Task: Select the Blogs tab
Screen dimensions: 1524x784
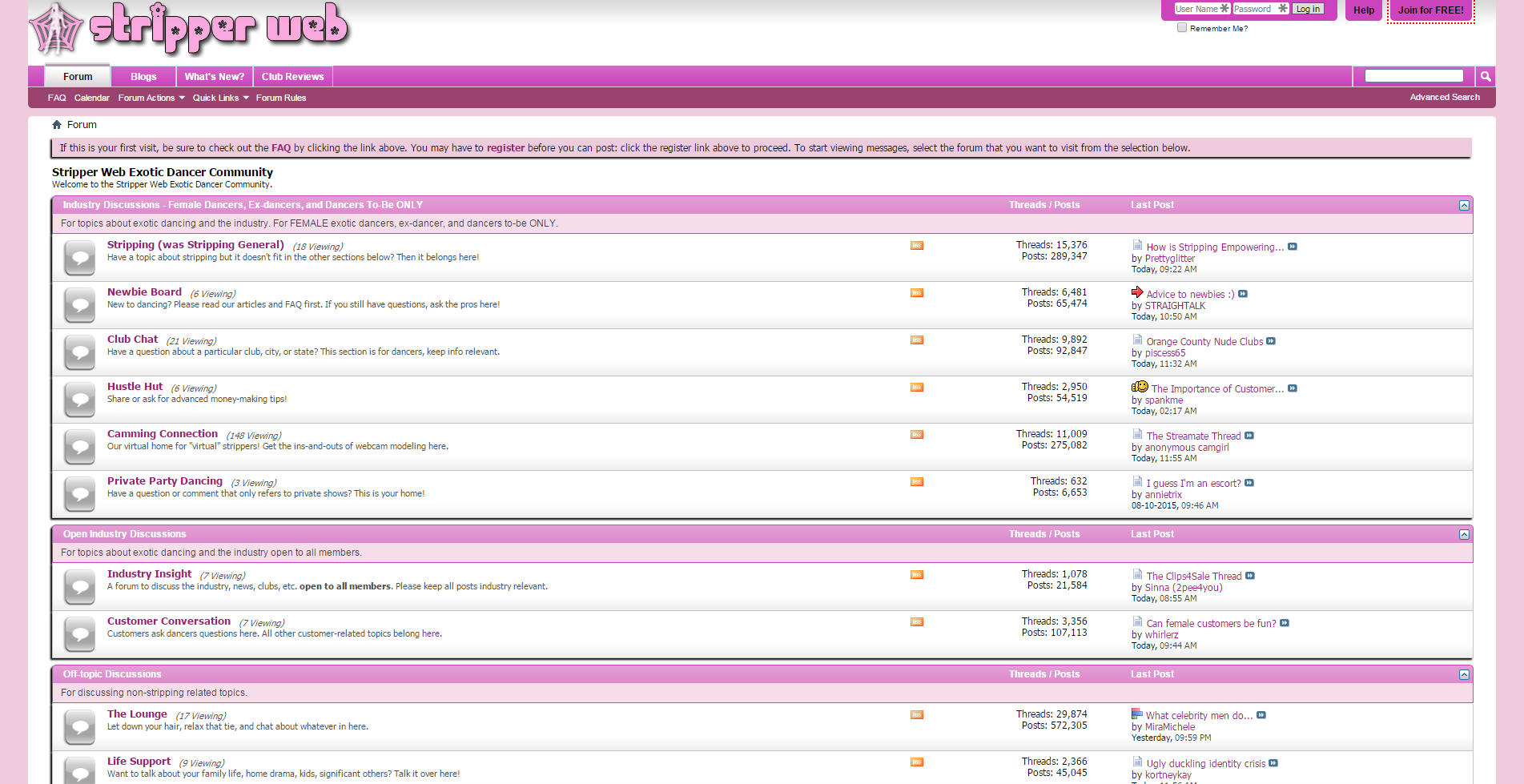Action: (x=143, y=77)
